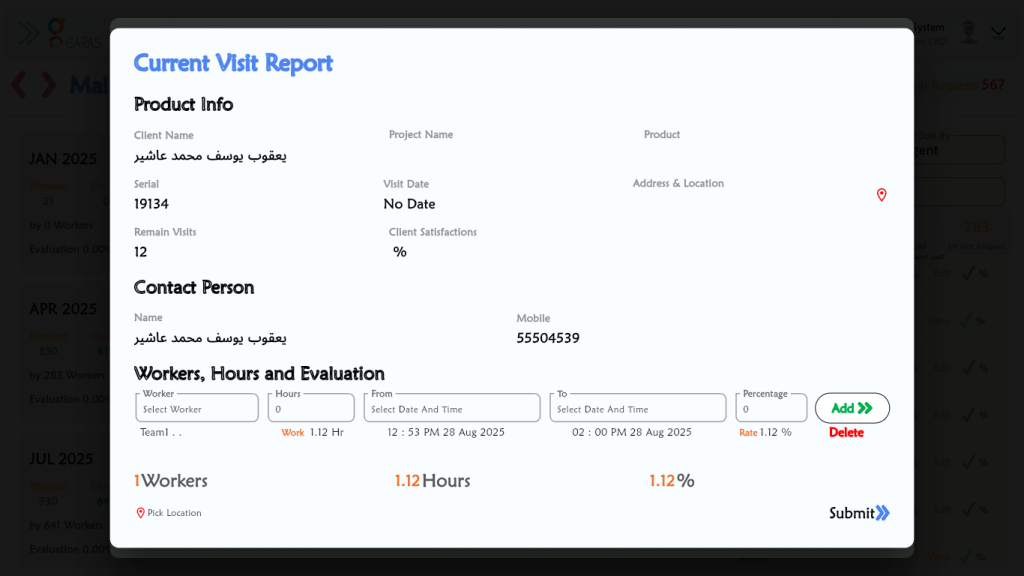
Task: Expand the account menu chevron in header
Action: click(998, 32)
